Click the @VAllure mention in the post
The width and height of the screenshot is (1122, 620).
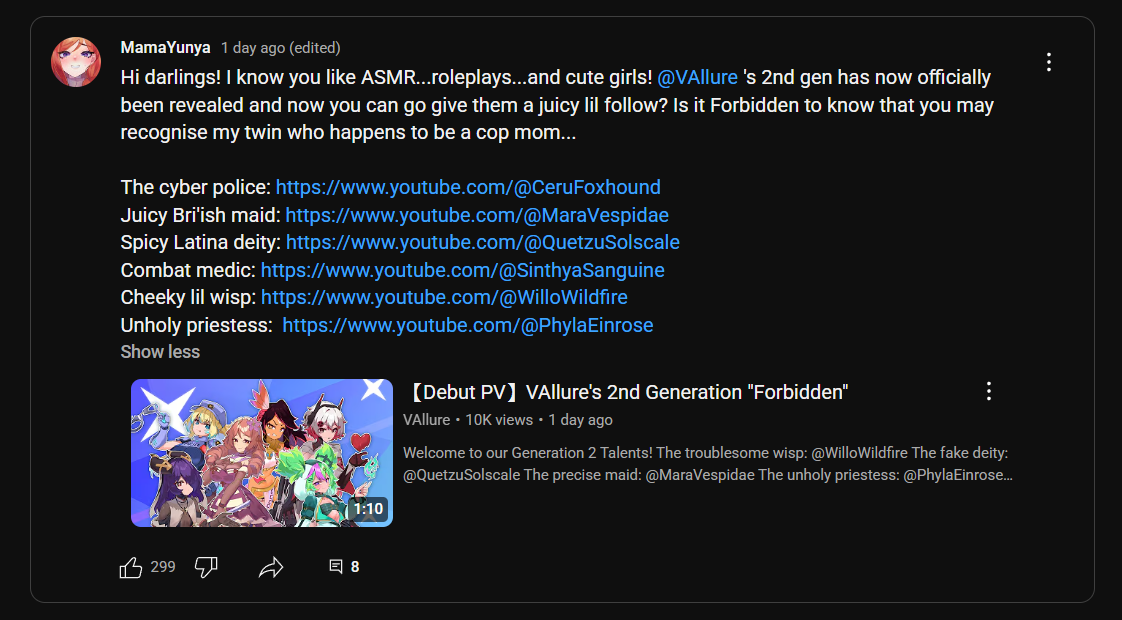pos(697,77)
